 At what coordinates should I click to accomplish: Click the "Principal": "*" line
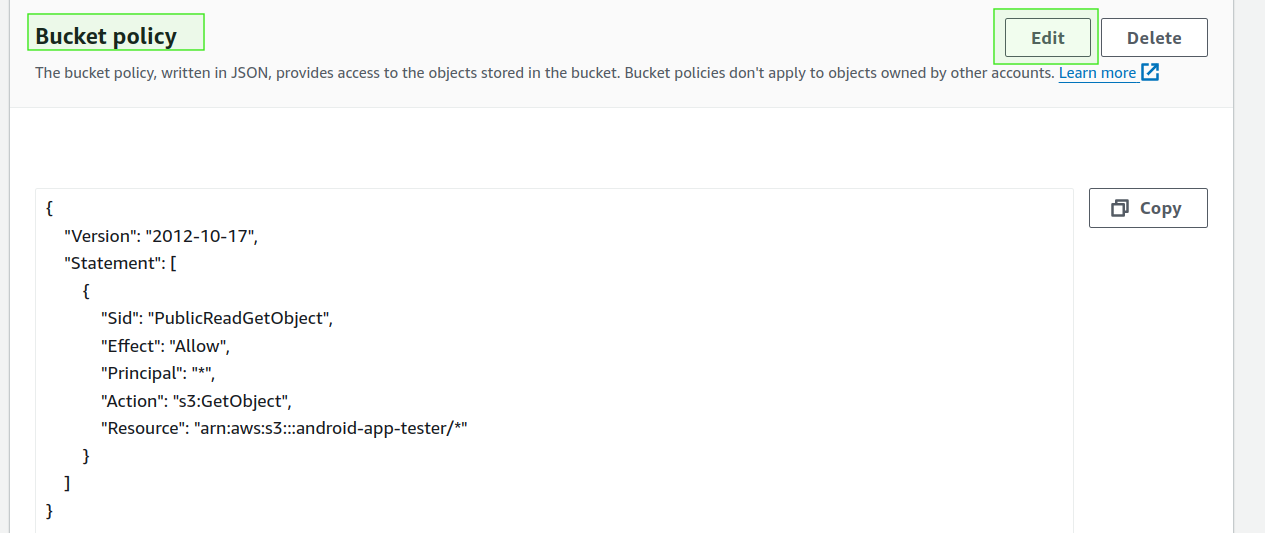[x=158, y=373]
